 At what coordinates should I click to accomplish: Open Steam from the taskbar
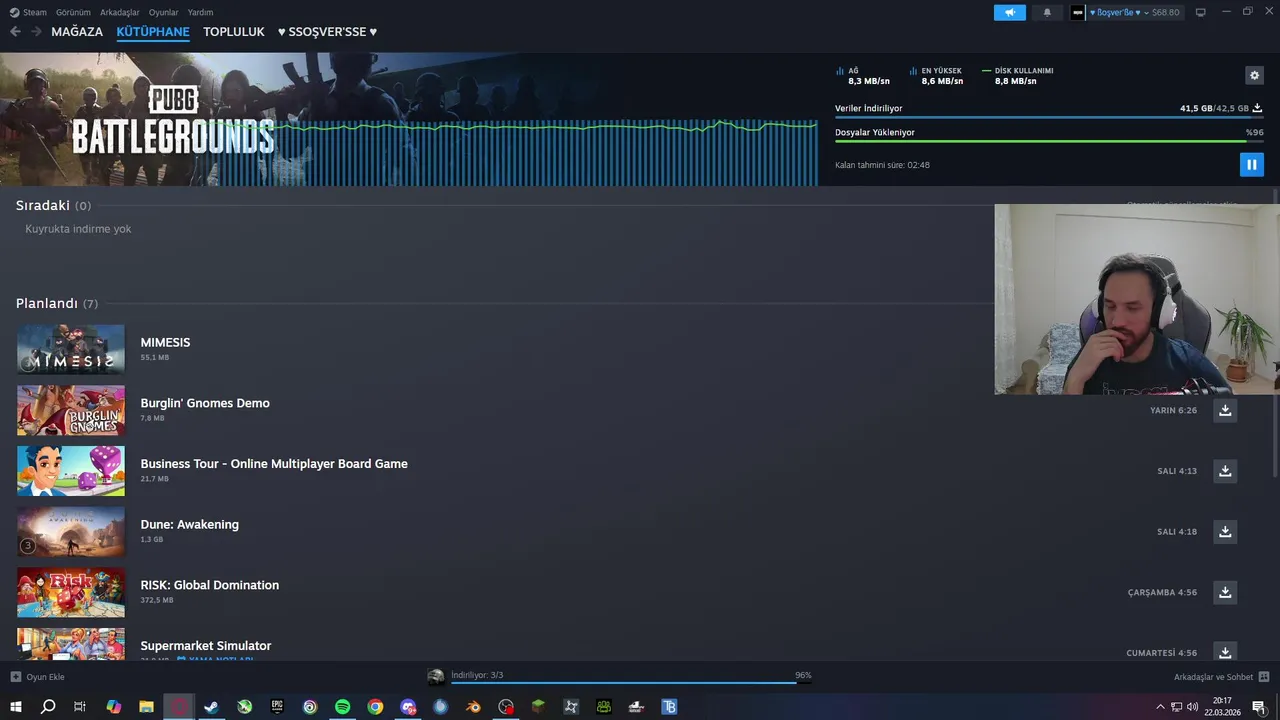(x=211, y=707)
